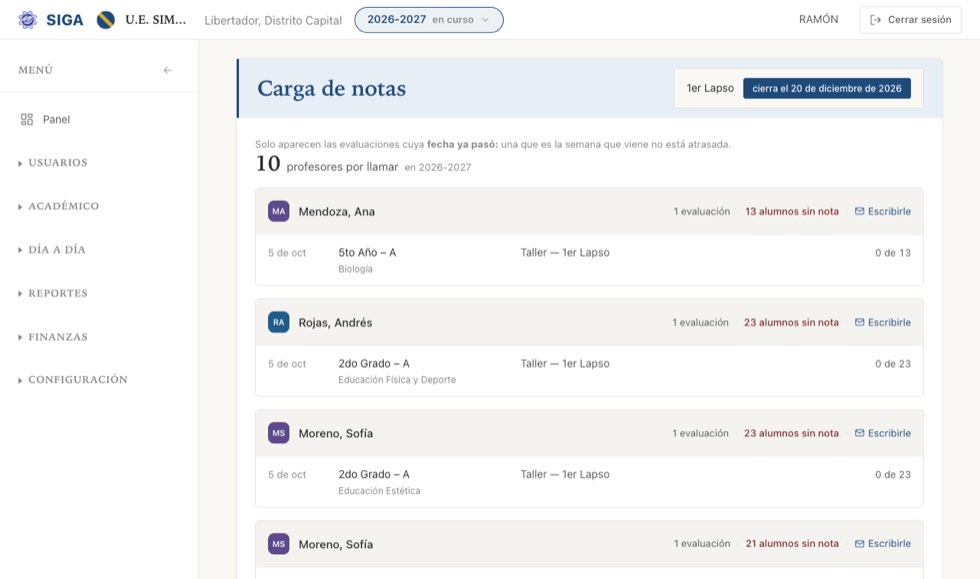The width and height of the screenshot is (980, 579).
Task: Open the Educación Estética evaluation row
Action: coord(589,481)
